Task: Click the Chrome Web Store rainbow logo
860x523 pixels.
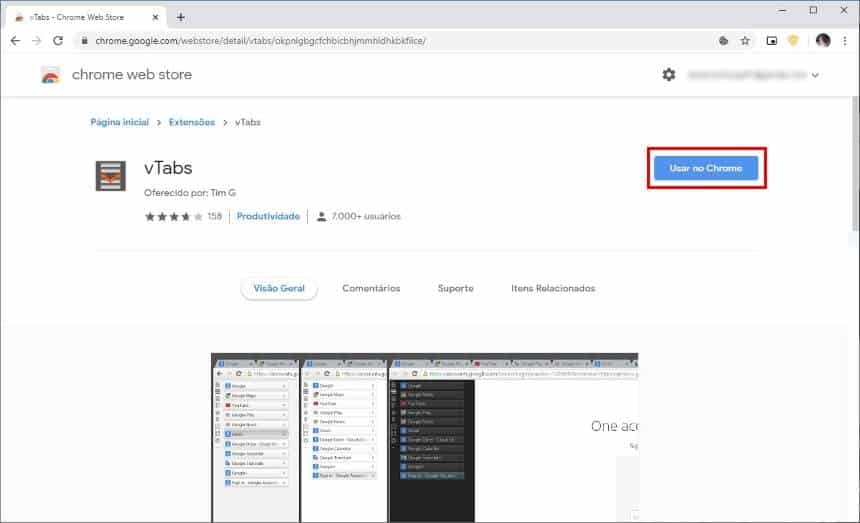Action: (50, 75)
